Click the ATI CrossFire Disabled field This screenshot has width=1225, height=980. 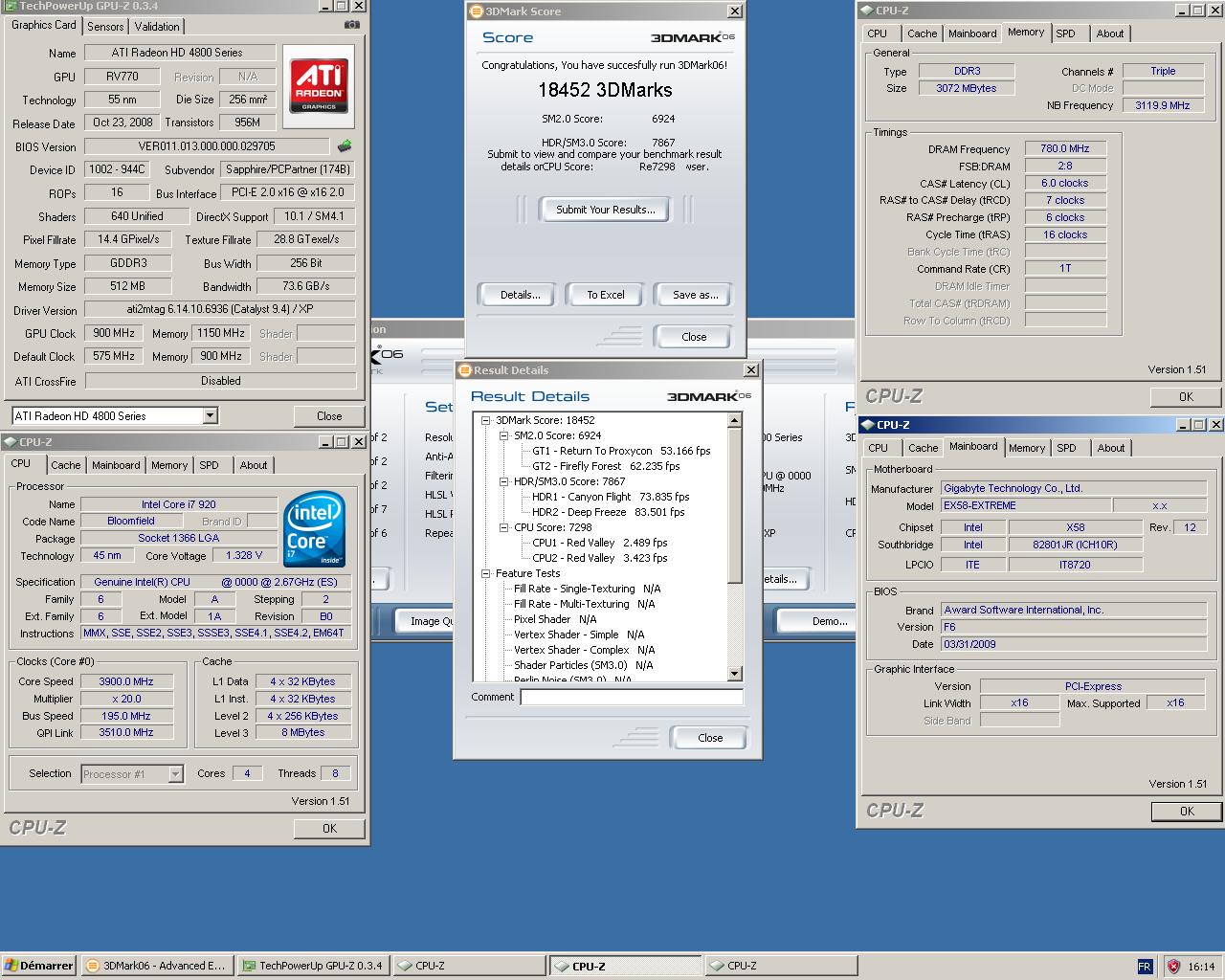click(220, 380)
